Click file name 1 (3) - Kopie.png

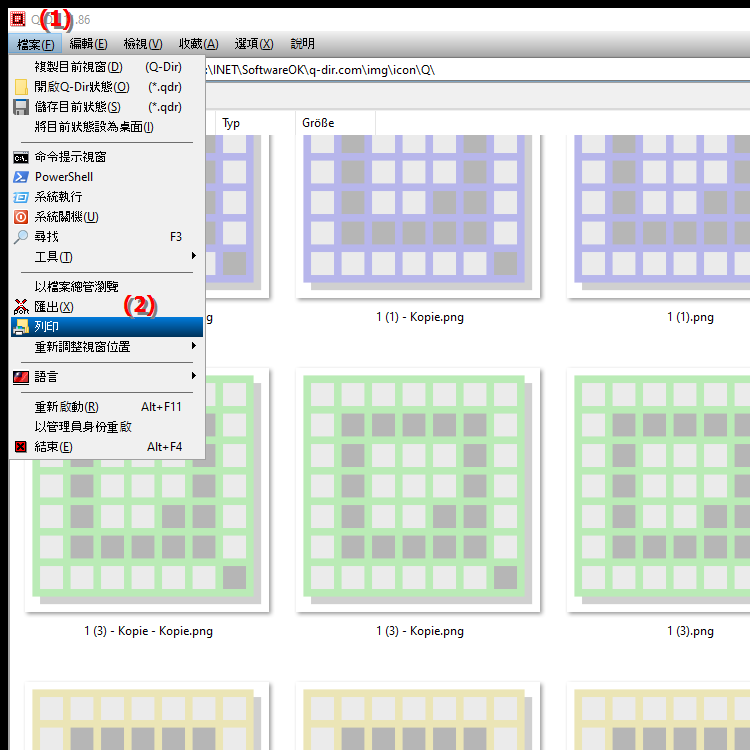coord(420,631)
